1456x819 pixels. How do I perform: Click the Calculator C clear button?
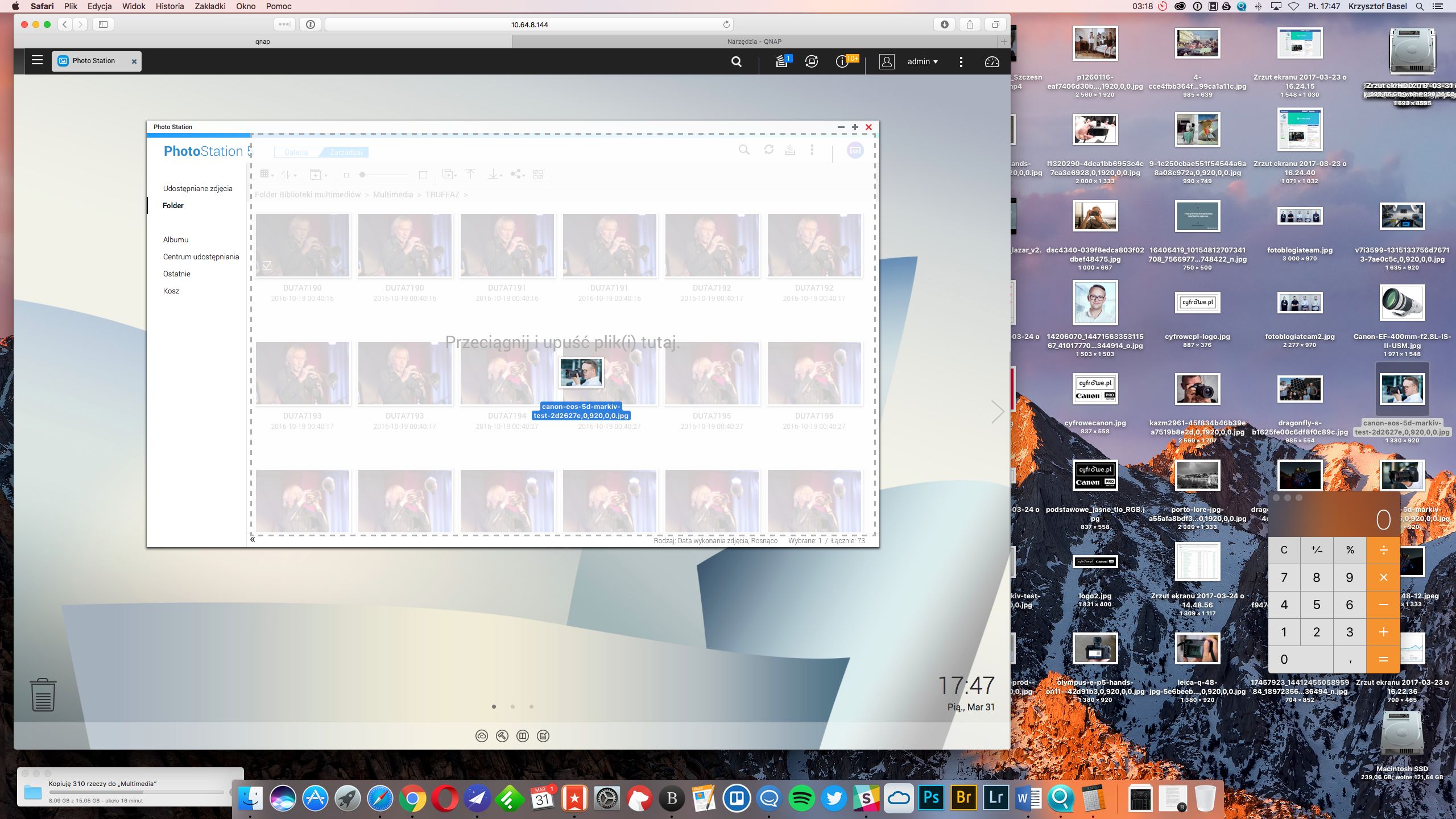1284,550
